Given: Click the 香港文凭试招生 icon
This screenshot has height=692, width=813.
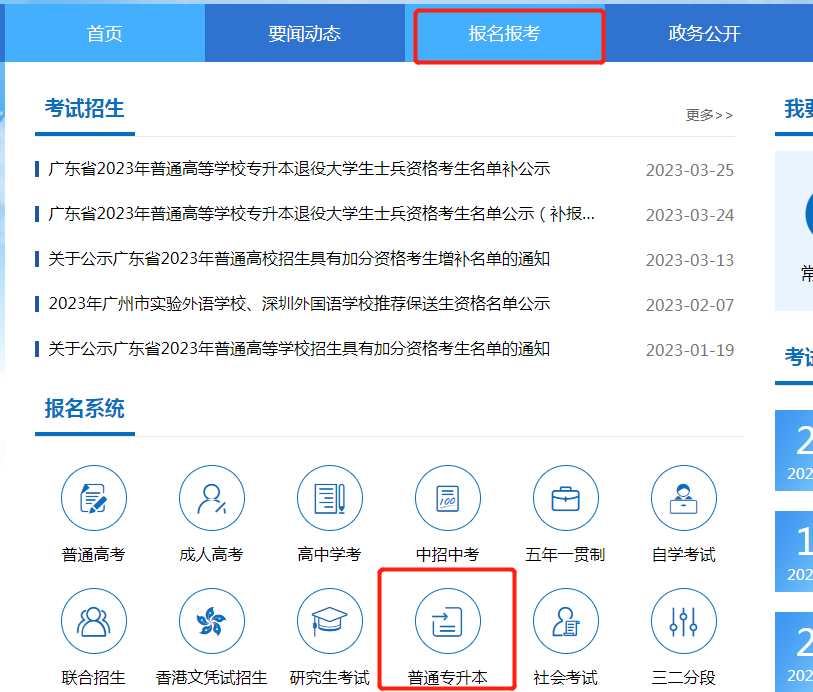Looking at the screenshot, I should click(212, 620).
